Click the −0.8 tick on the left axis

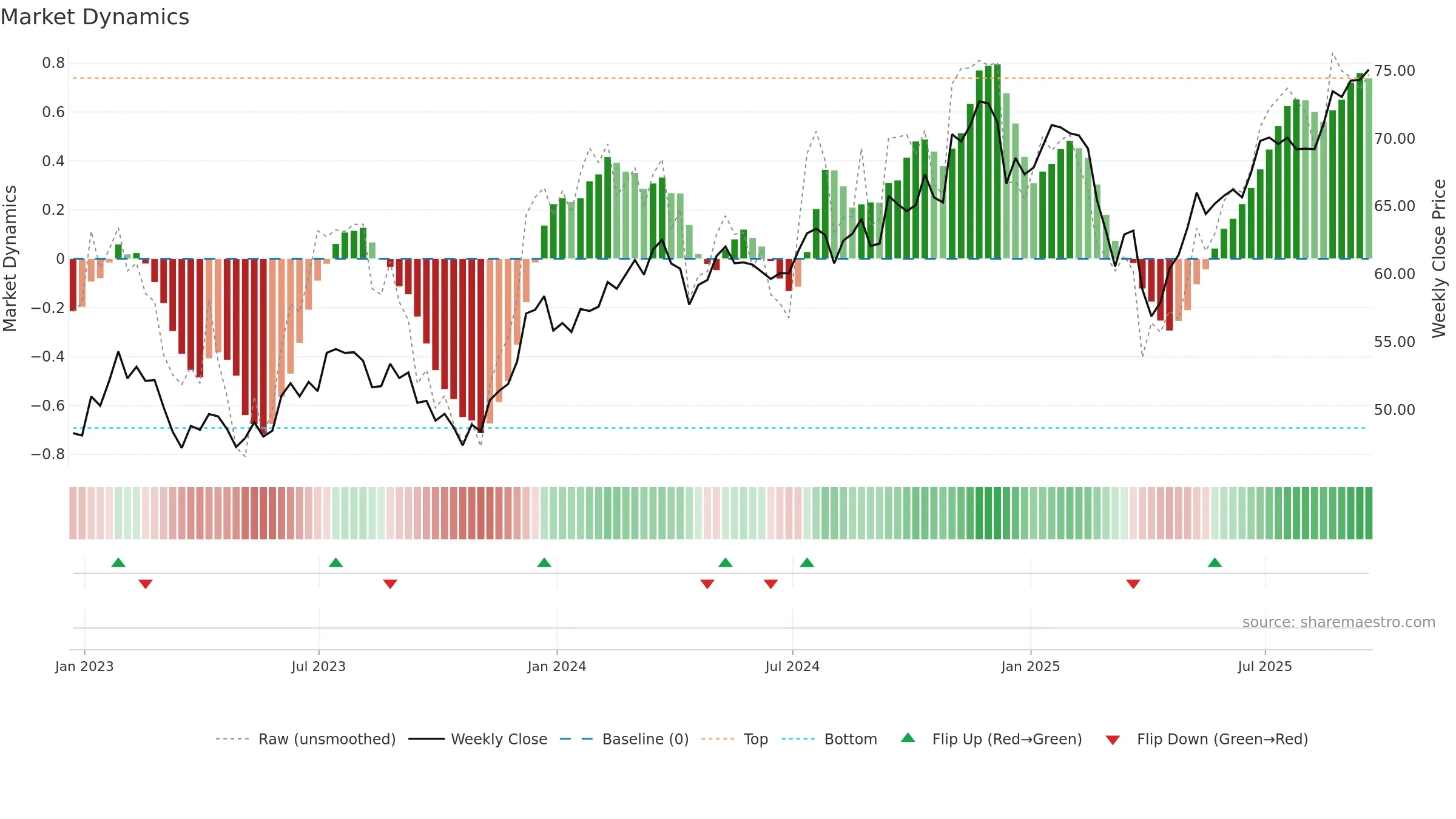pos(48,454)
